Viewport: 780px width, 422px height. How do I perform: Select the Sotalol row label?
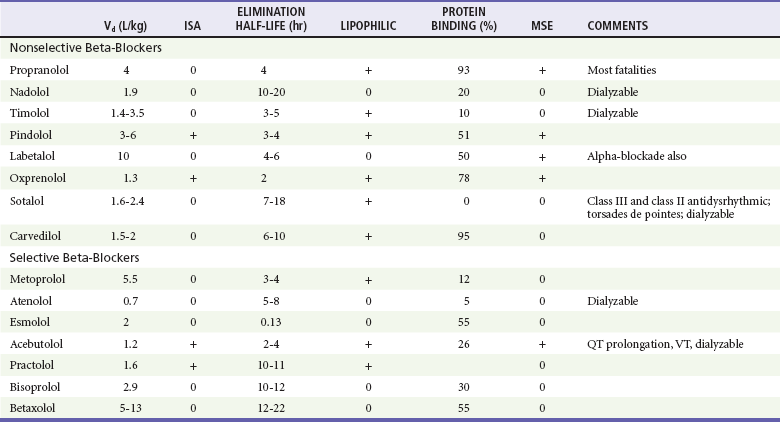click(27, 201)
